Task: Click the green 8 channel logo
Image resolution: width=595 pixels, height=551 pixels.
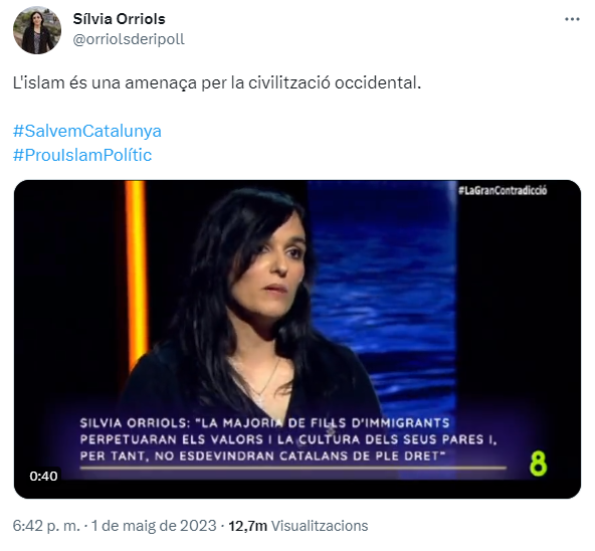Action: (538, 463)
